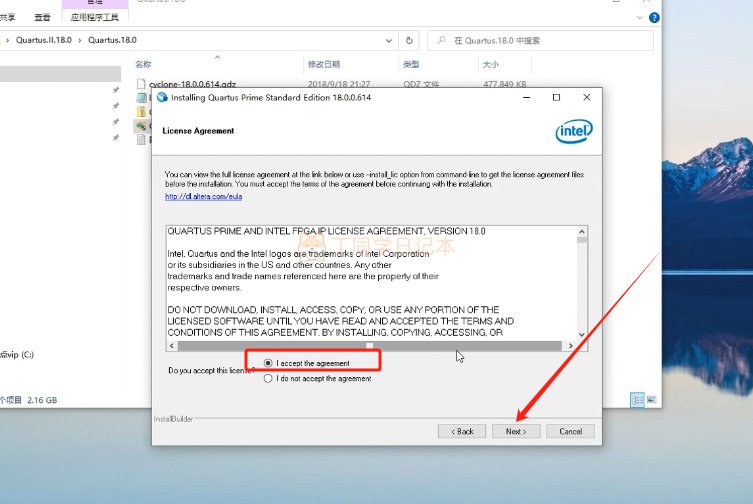Screen dimensions: 753x504
Task: Click horizontal scrollbar left arrow in license box
Action: pyautogui.click(x=172, y=346)
